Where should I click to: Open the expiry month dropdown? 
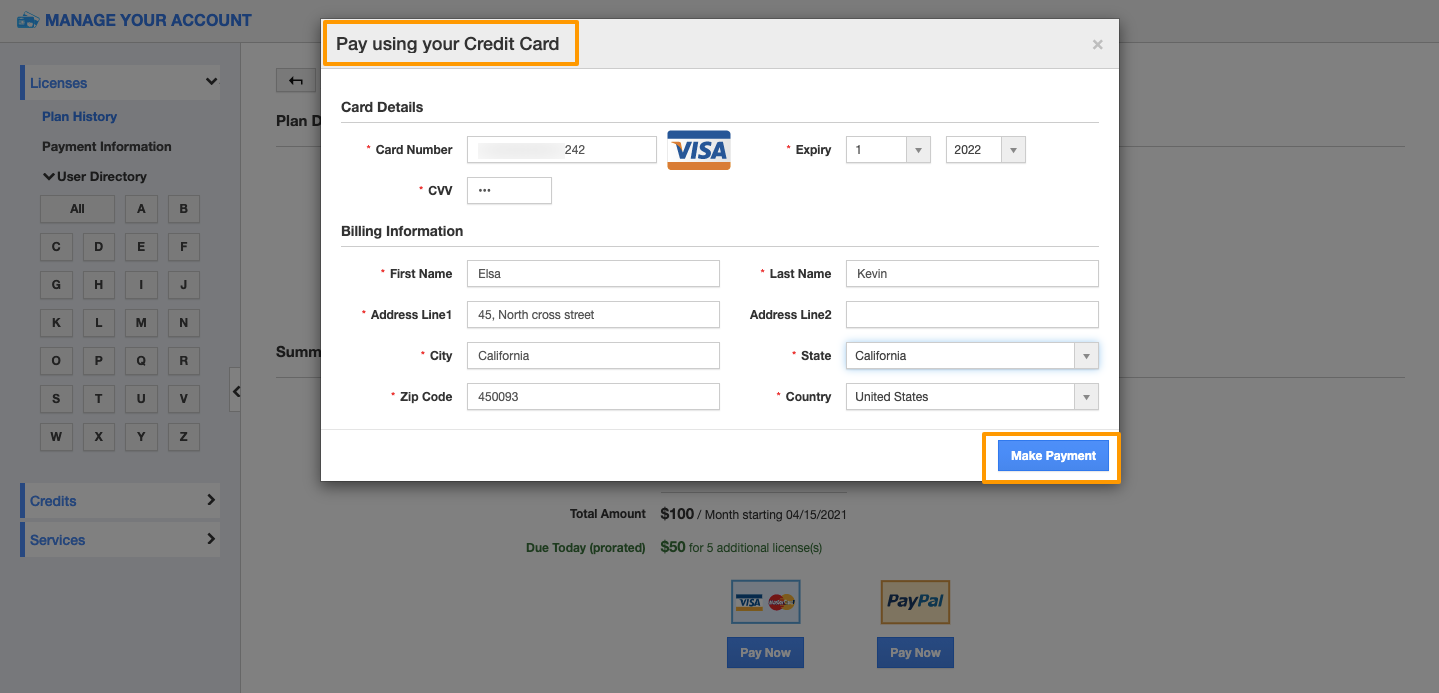(x=918, y=150)
